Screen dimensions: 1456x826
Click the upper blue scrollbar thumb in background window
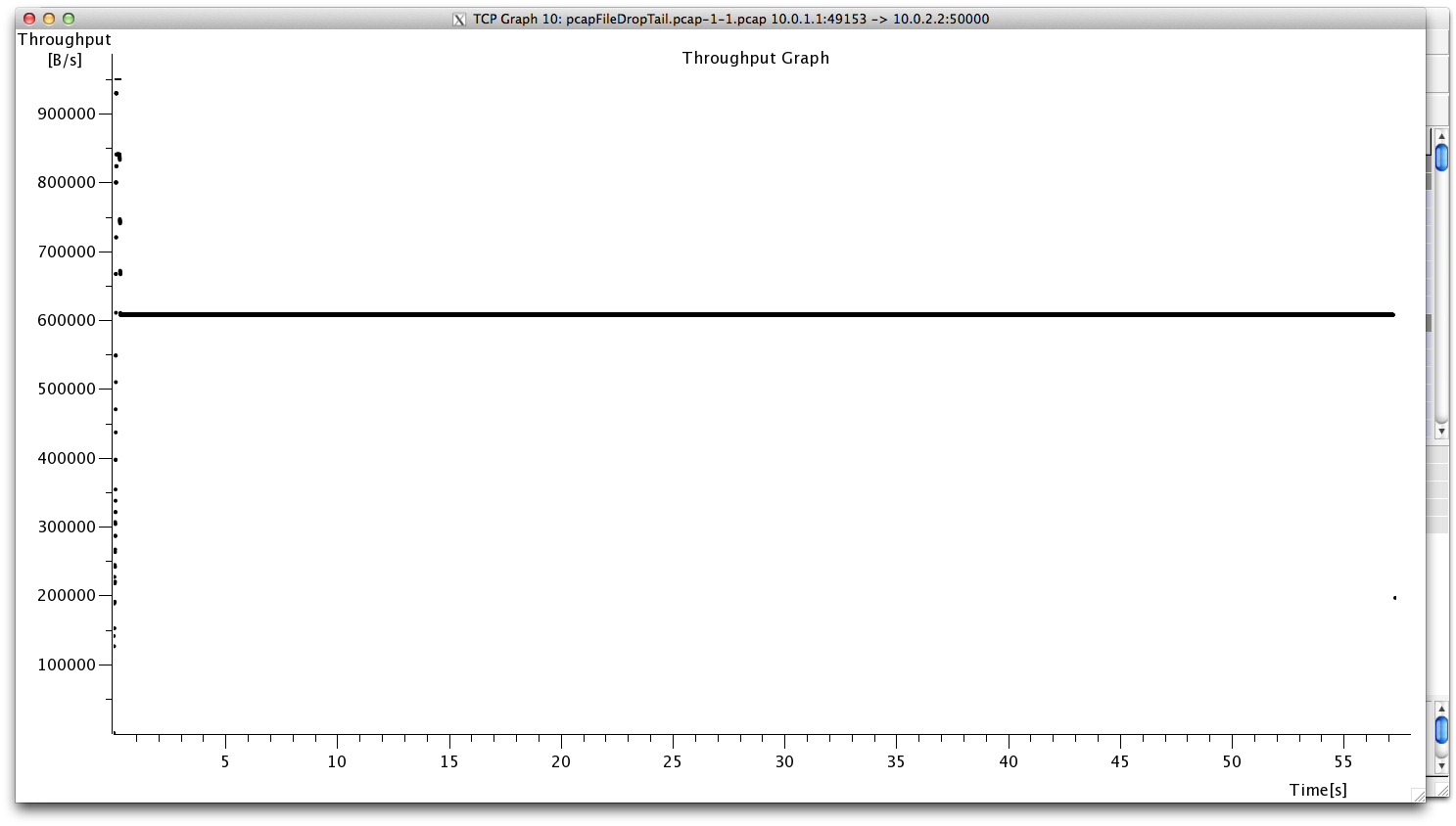click(x=1441, y=158)
